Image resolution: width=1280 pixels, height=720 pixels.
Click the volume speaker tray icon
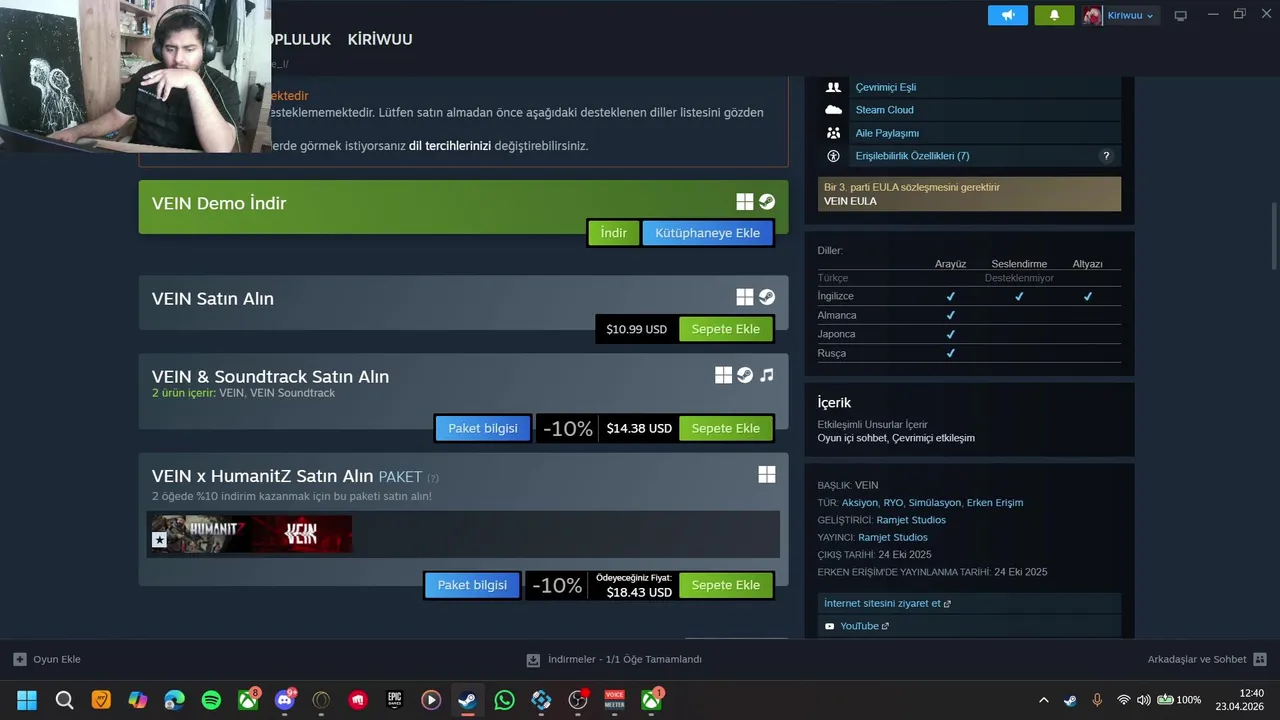click(x=1143, y=700)
